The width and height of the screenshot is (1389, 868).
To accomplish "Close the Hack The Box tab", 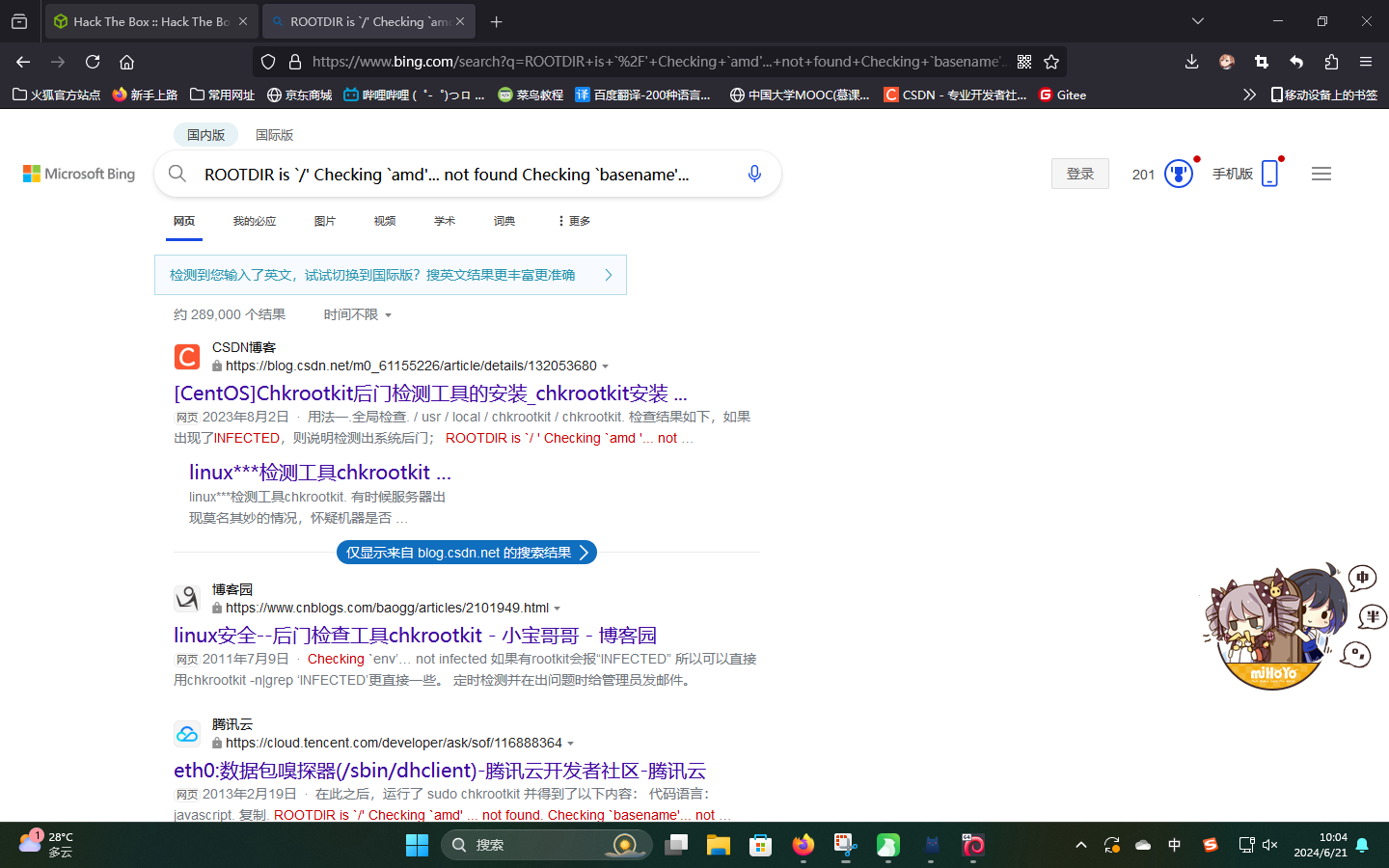I will [243, 21].
